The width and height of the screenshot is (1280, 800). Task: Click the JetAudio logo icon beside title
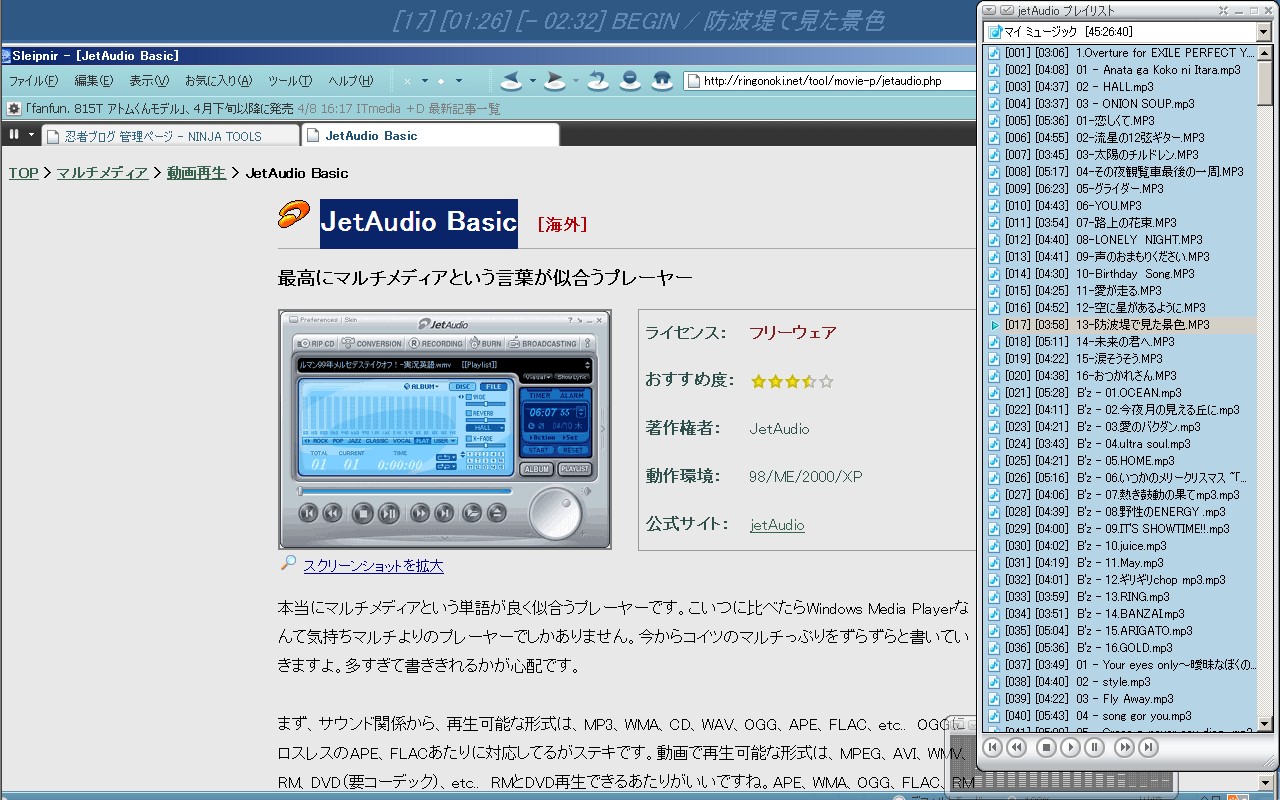coord(294,214)
